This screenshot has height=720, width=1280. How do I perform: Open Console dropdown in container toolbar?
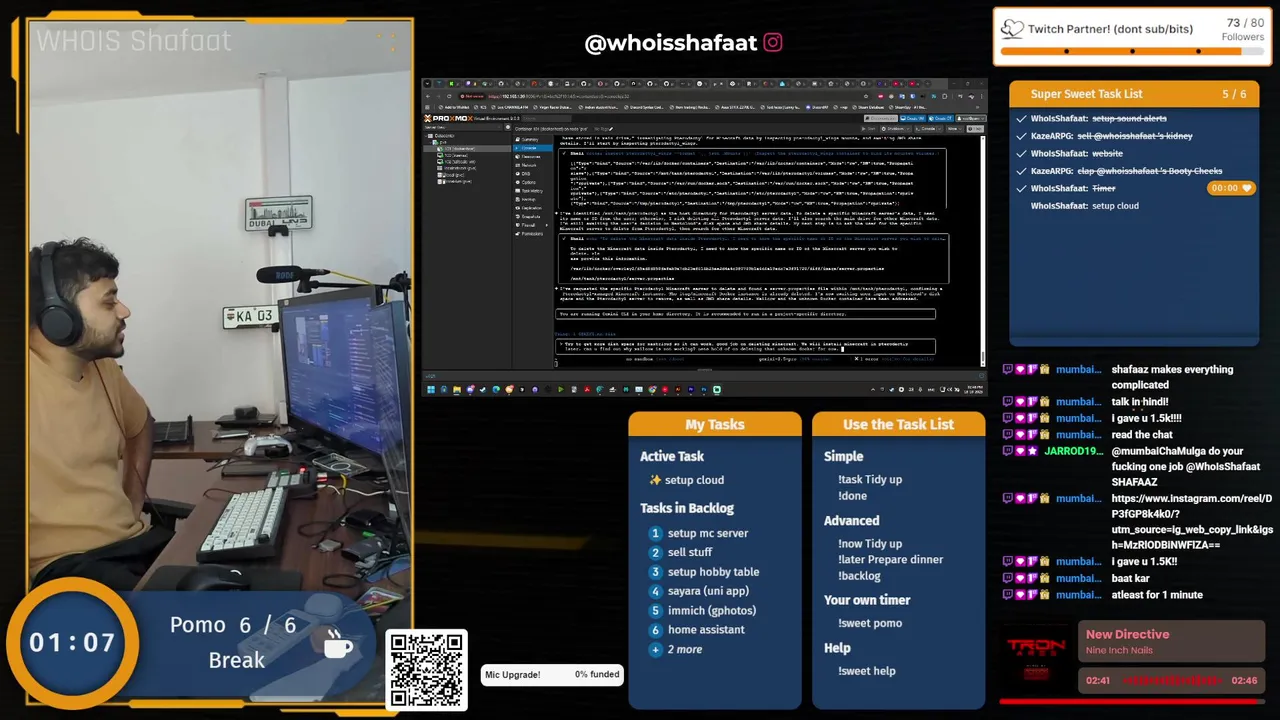click(928, 129)
